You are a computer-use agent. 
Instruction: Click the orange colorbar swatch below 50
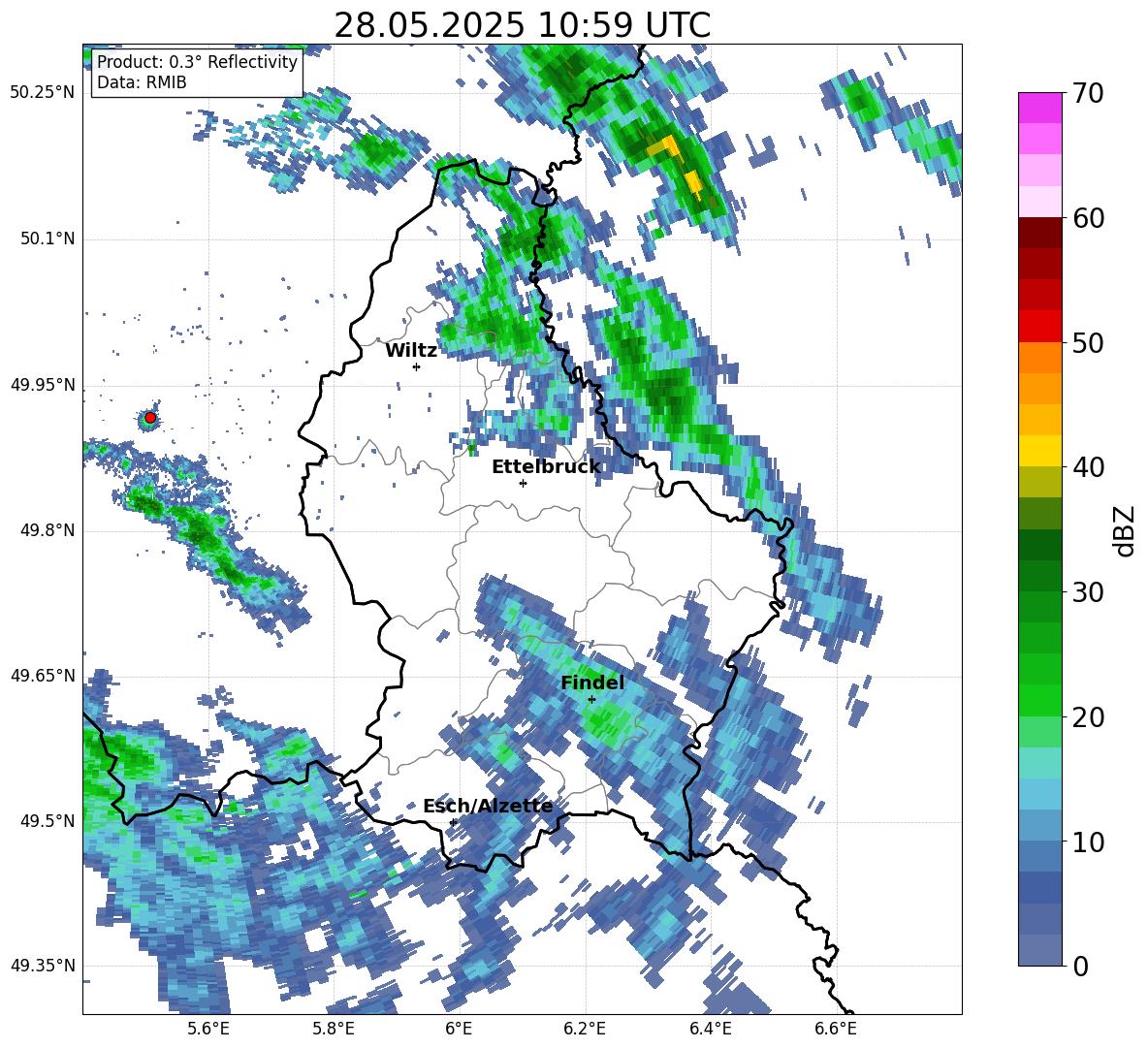pos(1039,357)
